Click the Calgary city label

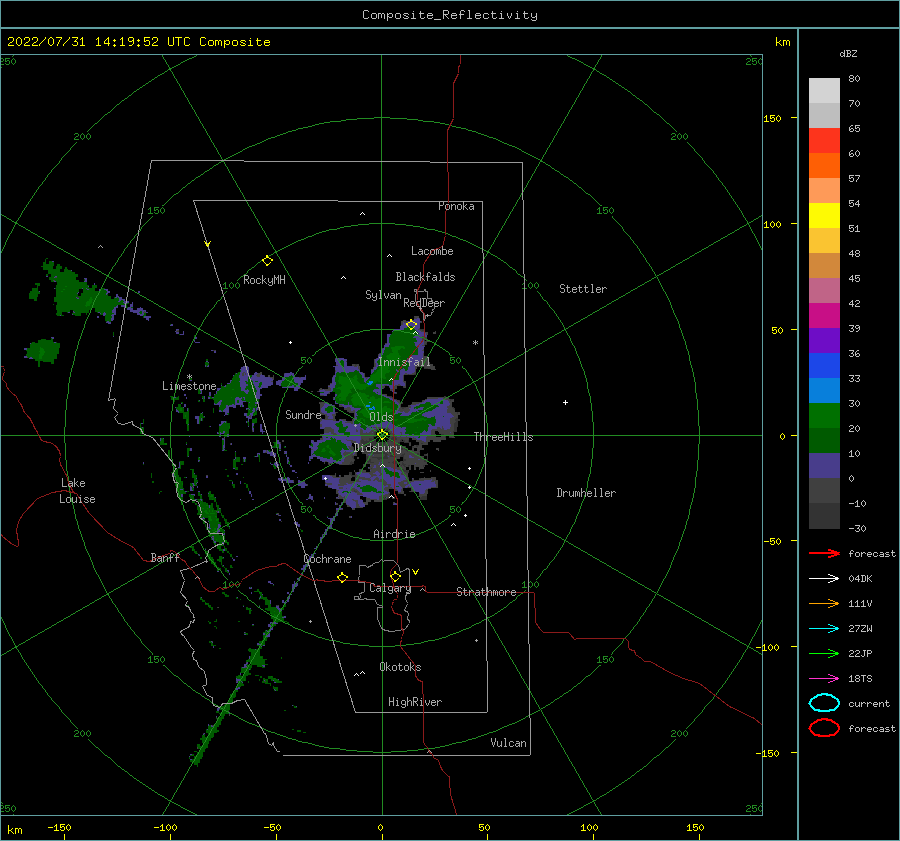coord(390,588)
